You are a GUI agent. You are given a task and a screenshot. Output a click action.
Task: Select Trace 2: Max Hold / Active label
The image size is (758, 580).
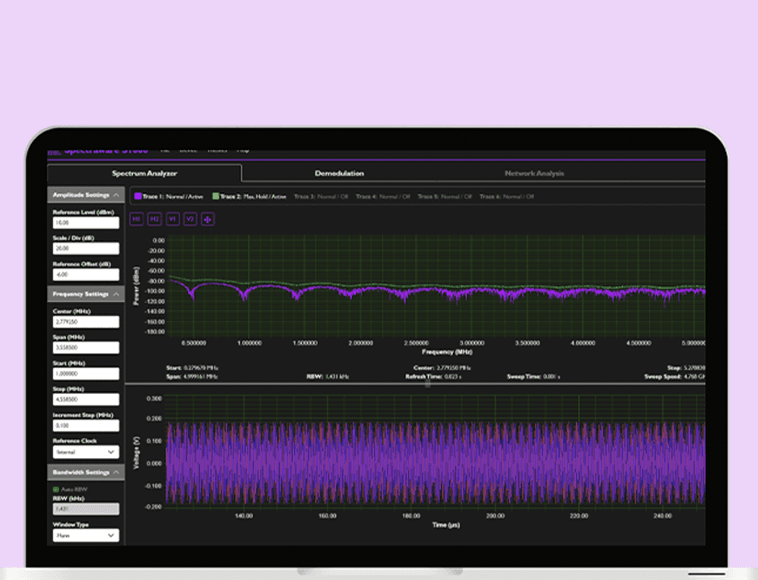coord(253,196)
